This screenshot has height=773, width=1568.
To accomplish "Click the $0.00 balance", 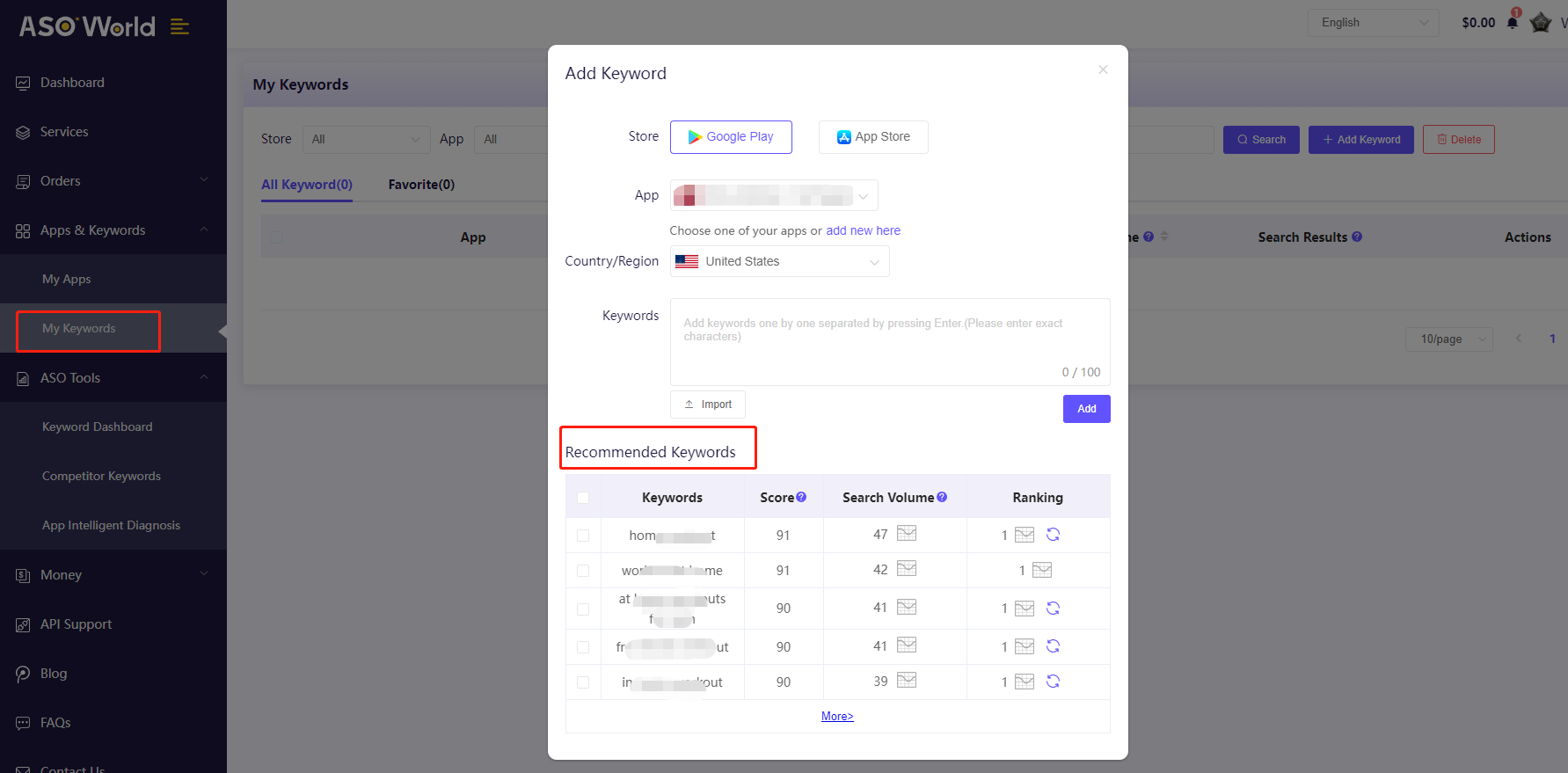I will (x=1478, y=23).
